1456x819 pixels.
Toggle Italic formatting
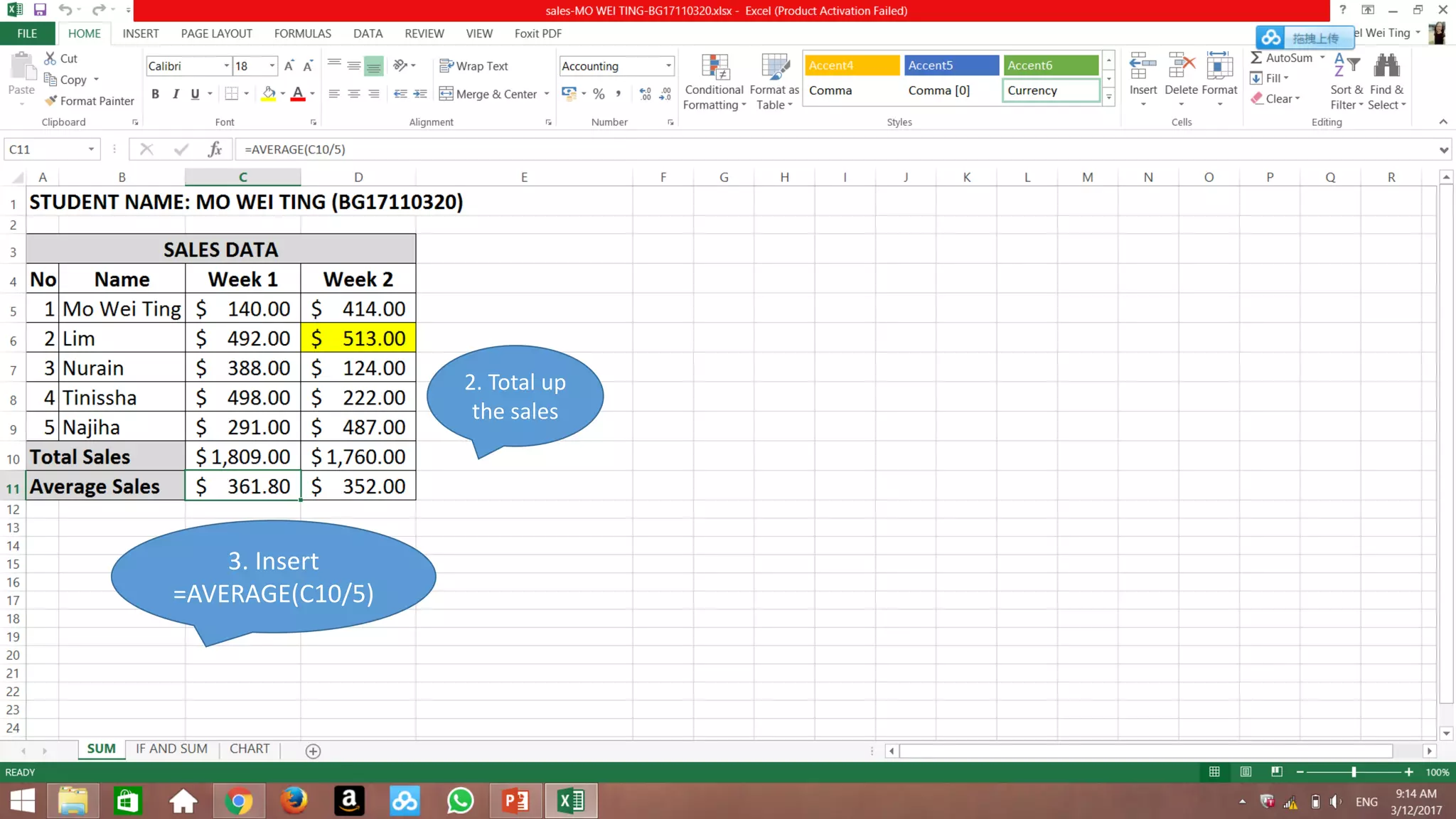click(x=175, y=94)
